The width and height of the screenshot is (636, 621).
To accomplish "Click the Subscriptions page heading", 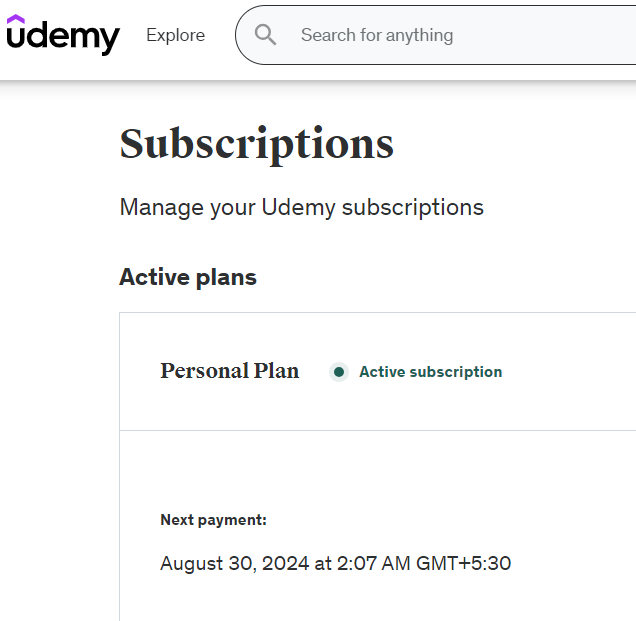I will 257,144.
